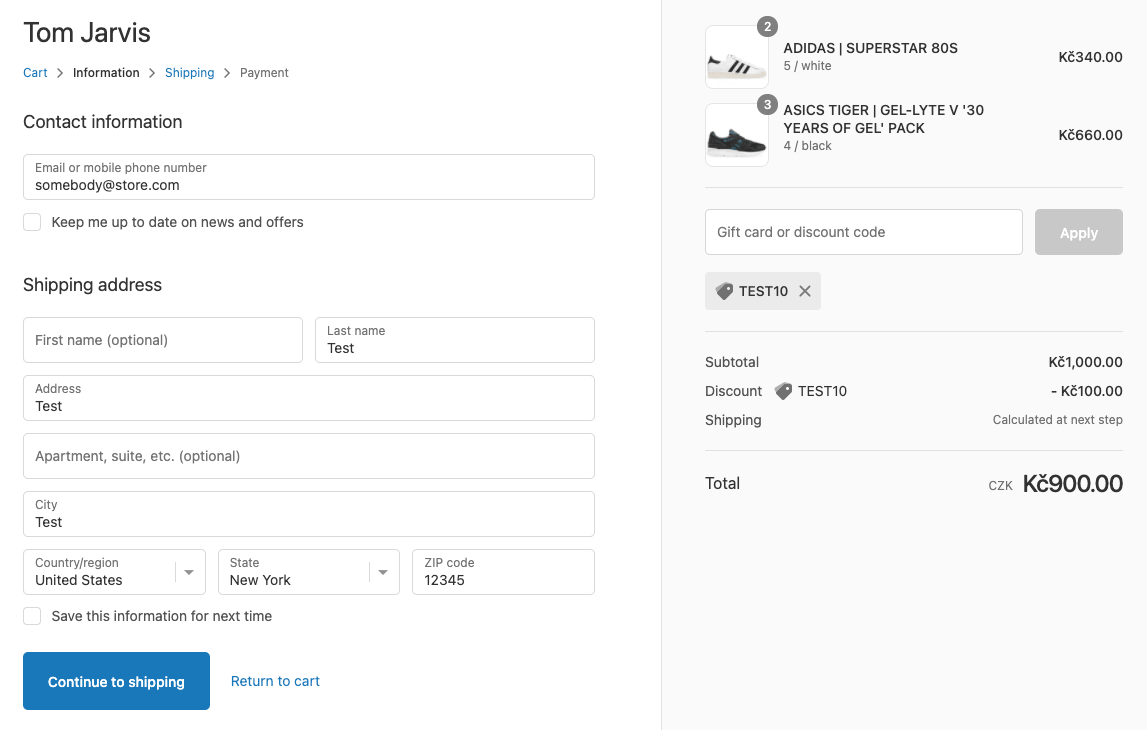Click the discount tag icon beside TEST10 chip
Screen dimensions: 1147x730
point(725,291)
